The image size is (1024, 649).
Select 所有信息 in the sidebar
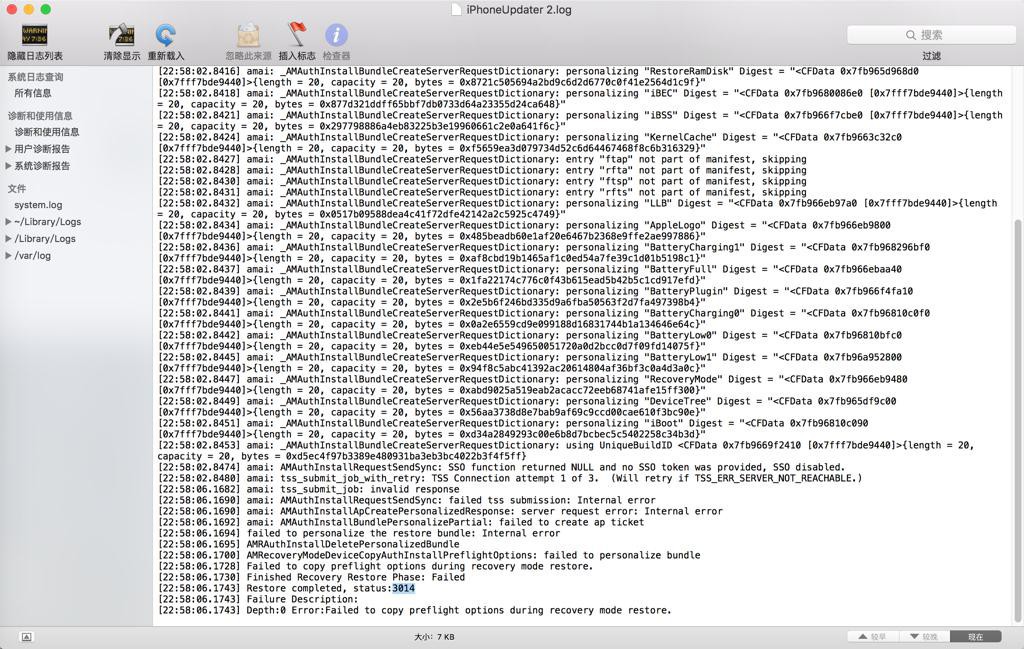click(33, 93)
